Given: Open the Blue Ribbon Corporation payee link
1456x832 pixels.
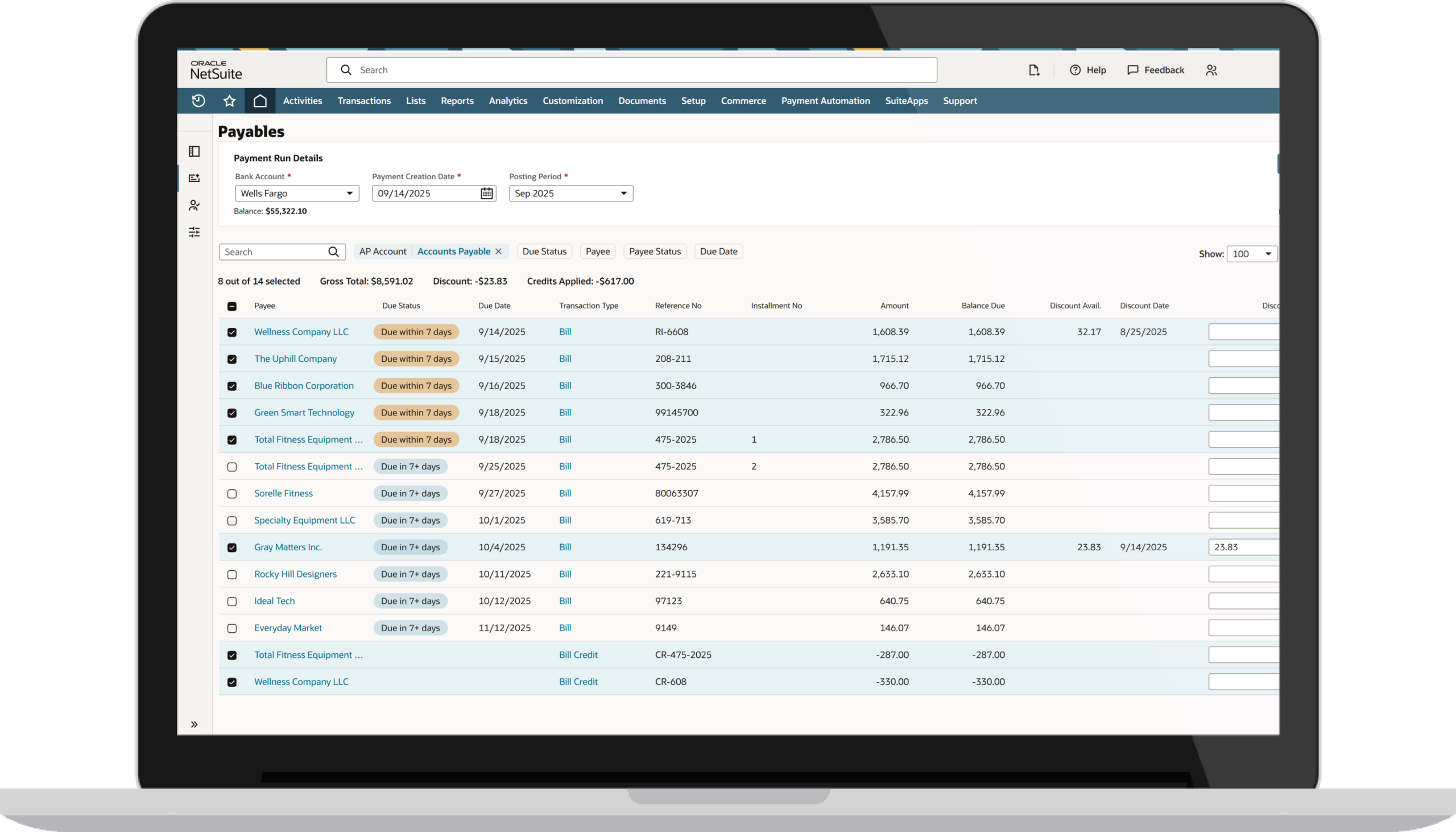Looking at the screenshot, I should (304, 386).
